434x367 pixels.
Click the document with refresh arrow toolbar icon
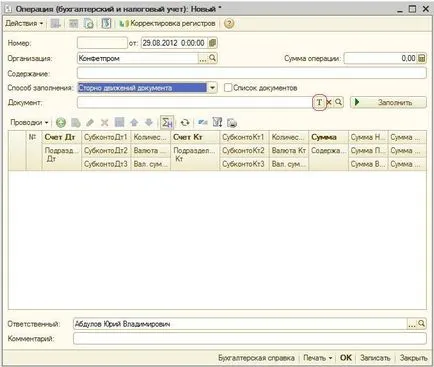pyautogui.click(x=89, y=24)
